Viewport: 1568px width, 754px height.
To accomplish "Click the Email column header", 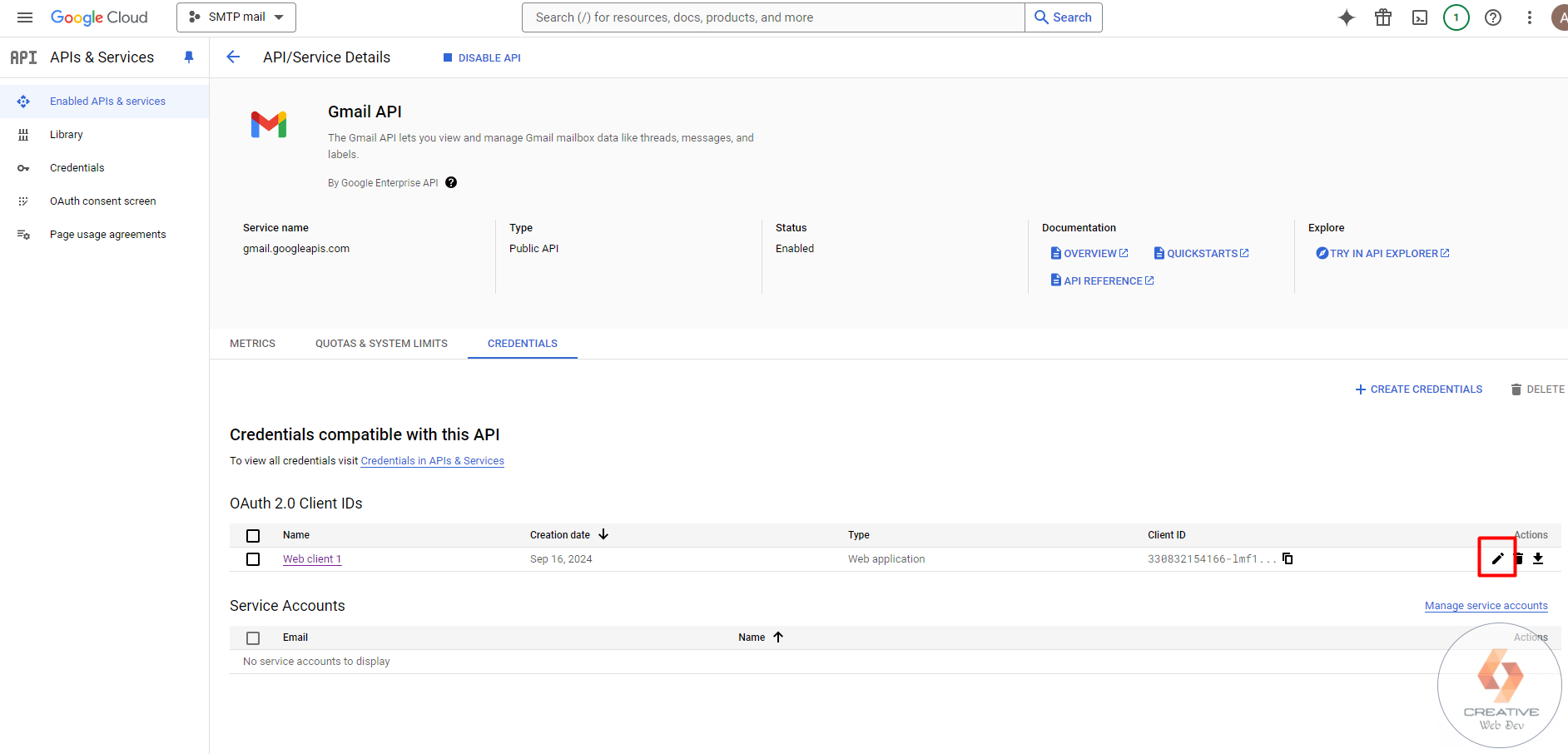I will tap(295, 637).
